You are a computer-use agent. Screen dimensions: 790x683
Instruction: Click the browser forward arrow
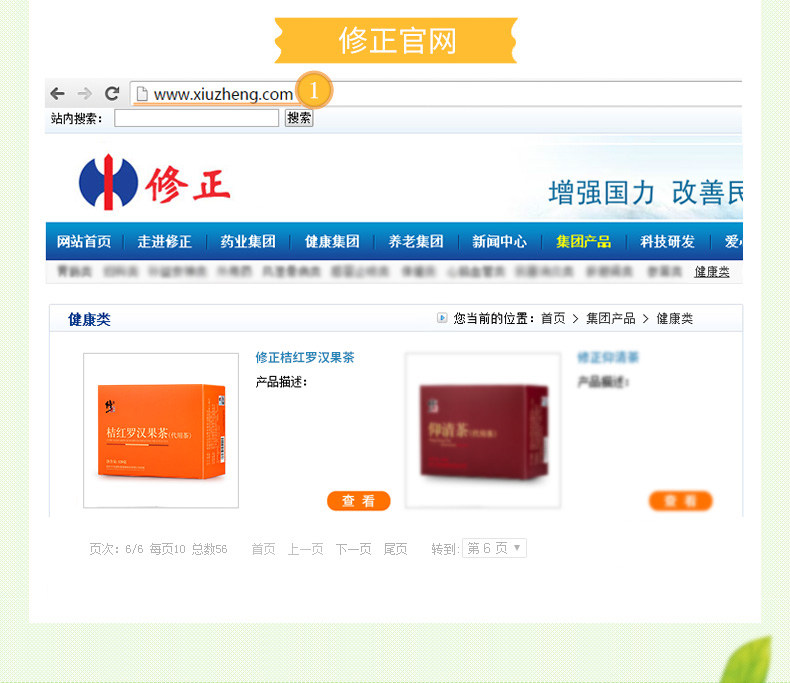pos(85,94)
